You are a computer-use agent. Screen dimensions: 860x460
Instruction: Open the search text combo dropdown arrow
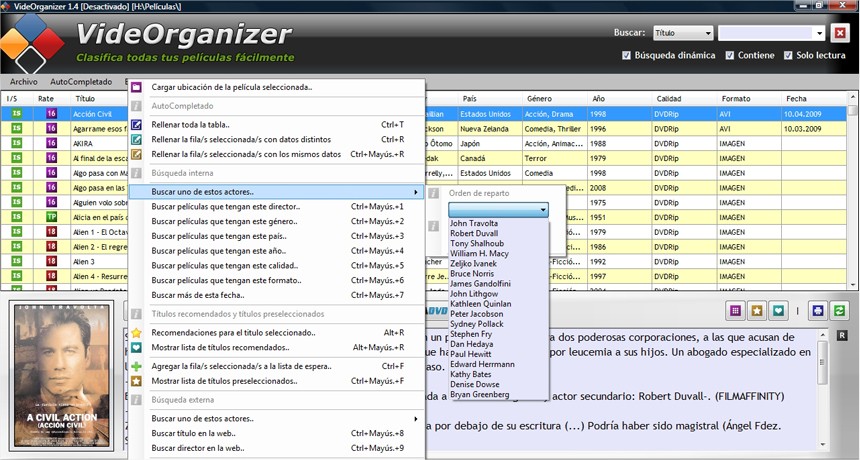(x=819, y=33)
